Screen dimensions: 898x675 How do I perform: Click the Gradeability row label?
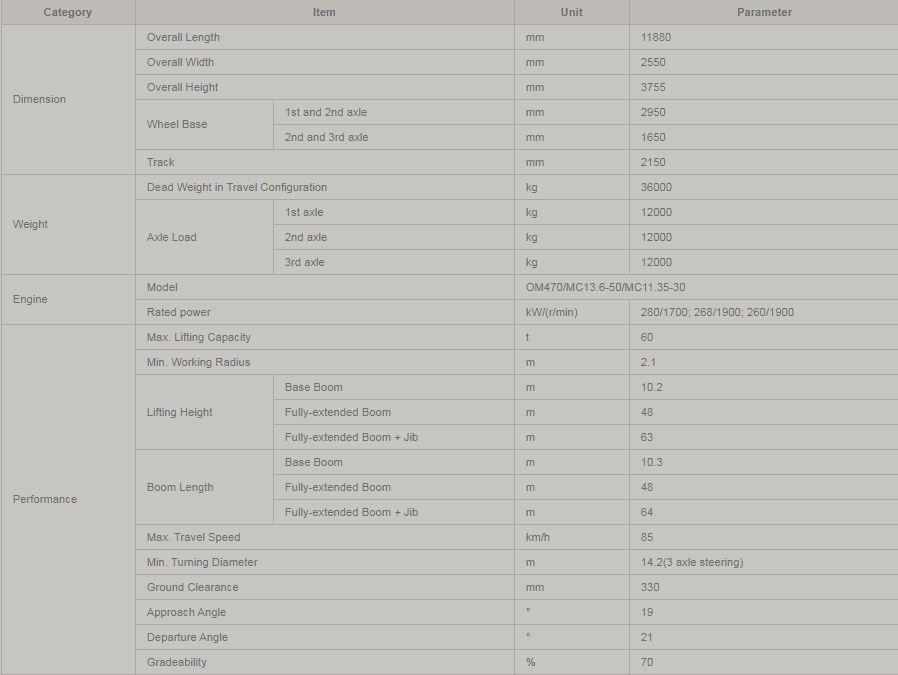[177, 662]
